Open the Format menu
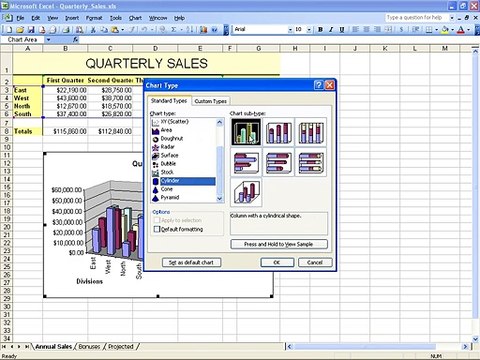 pos(94,18)
